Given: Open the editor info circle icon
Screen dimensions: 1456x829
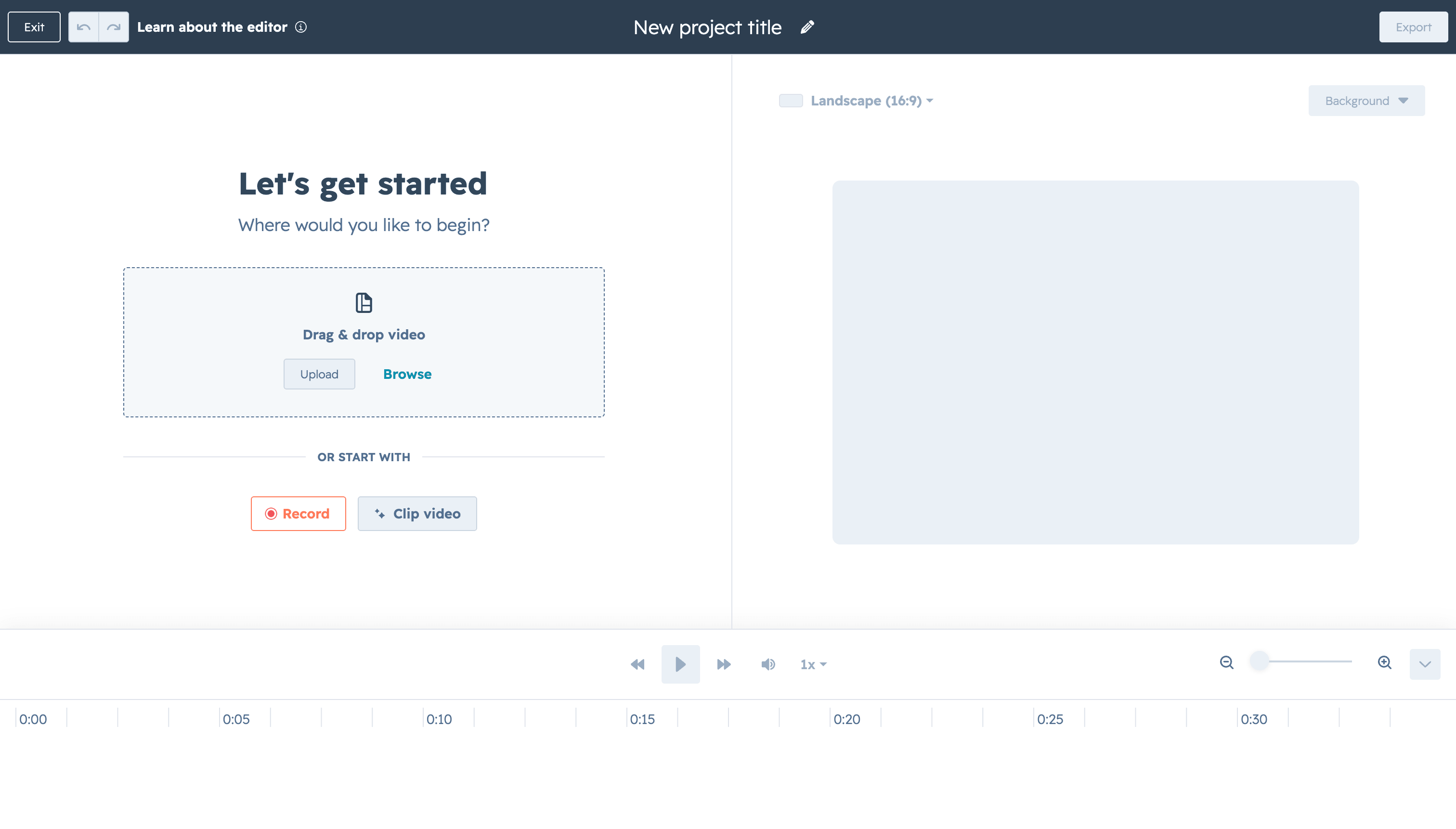Looking at the screenshot, I should tap(301, 27).
